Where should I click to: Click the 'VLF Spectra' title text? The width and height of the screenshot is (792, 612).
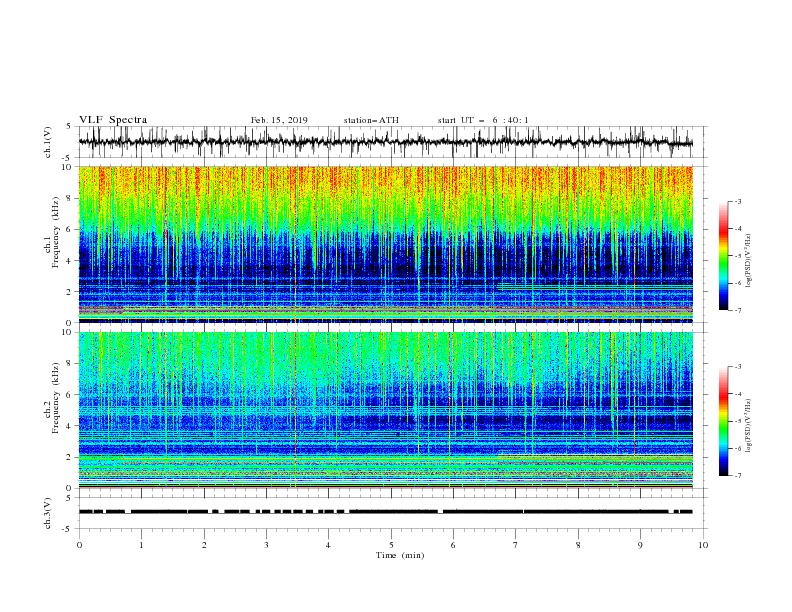pos(113,120)
